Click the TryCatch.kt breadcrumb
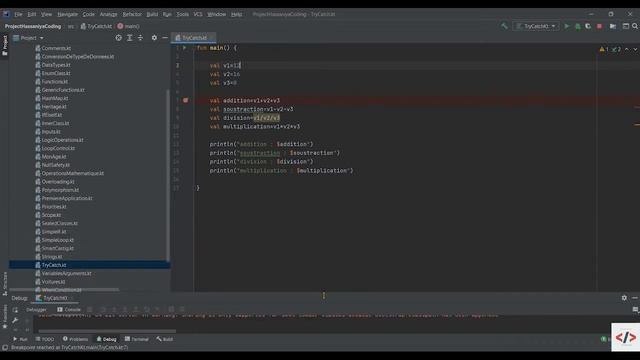Viewport: 640px width, 360px height. pyautogui.click(x=96, y=26)
